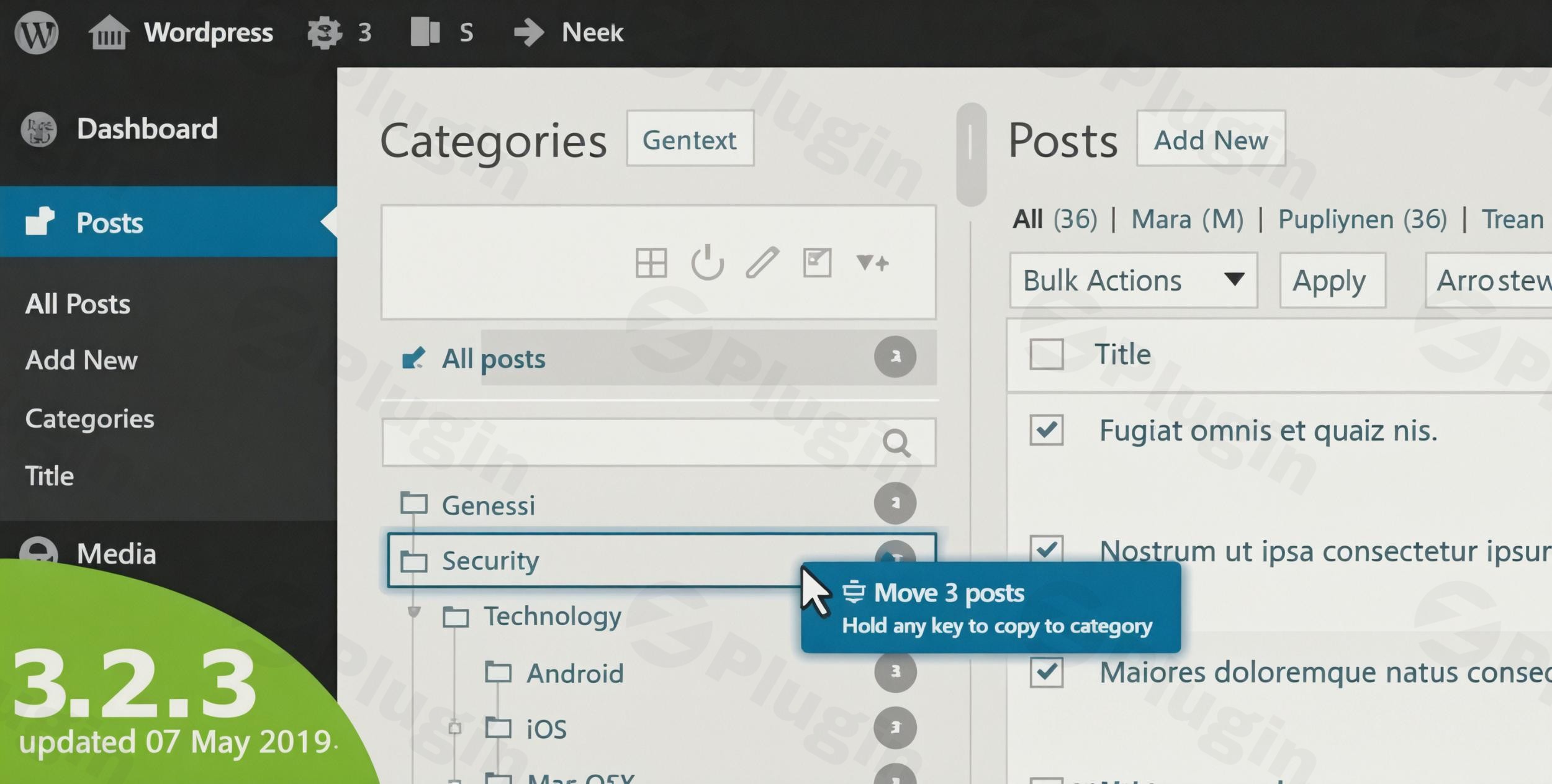The width and height of the screenshot is (1552, 784).
Task: Click the filter-plus icon in categories toolbar
Action: click(872, 263)
